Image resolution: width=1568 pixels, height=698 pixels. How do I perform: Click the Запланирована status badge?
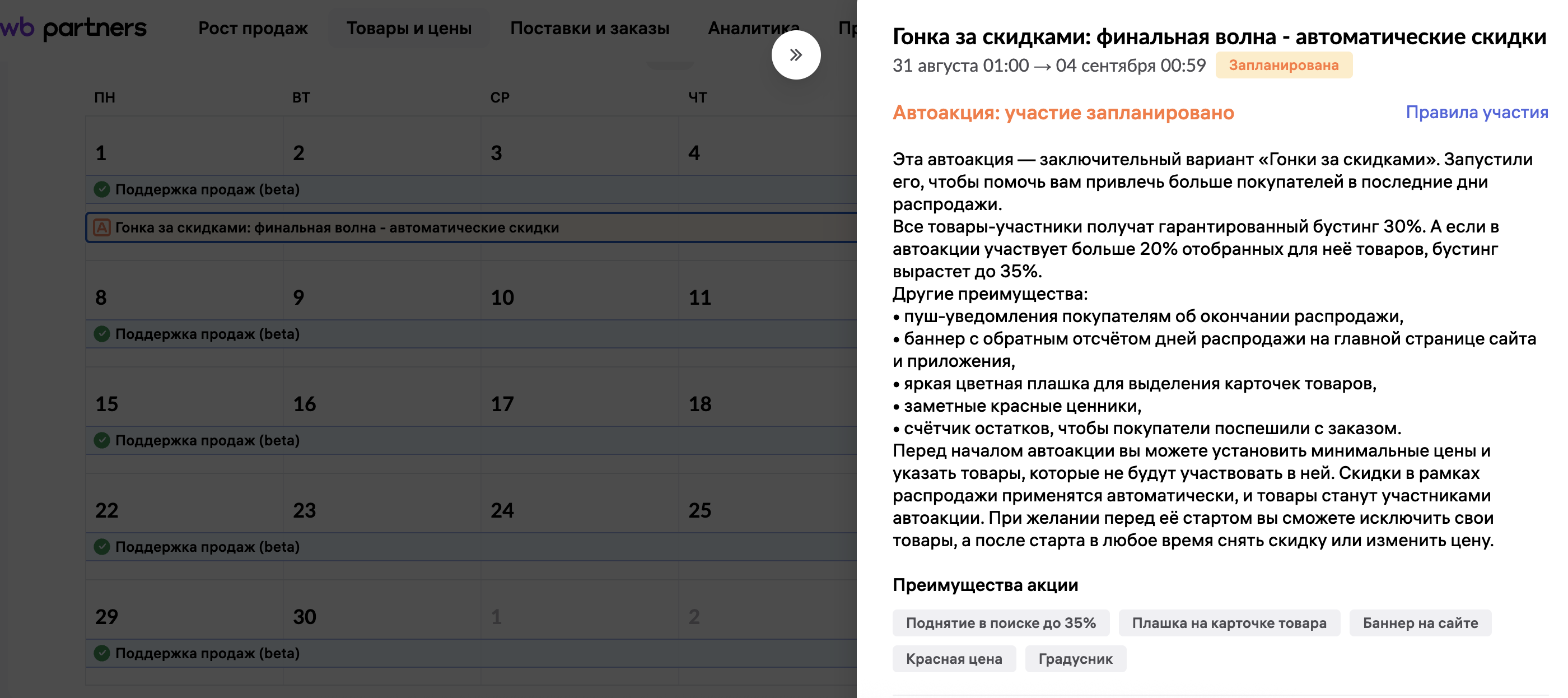pos(1284,65)
